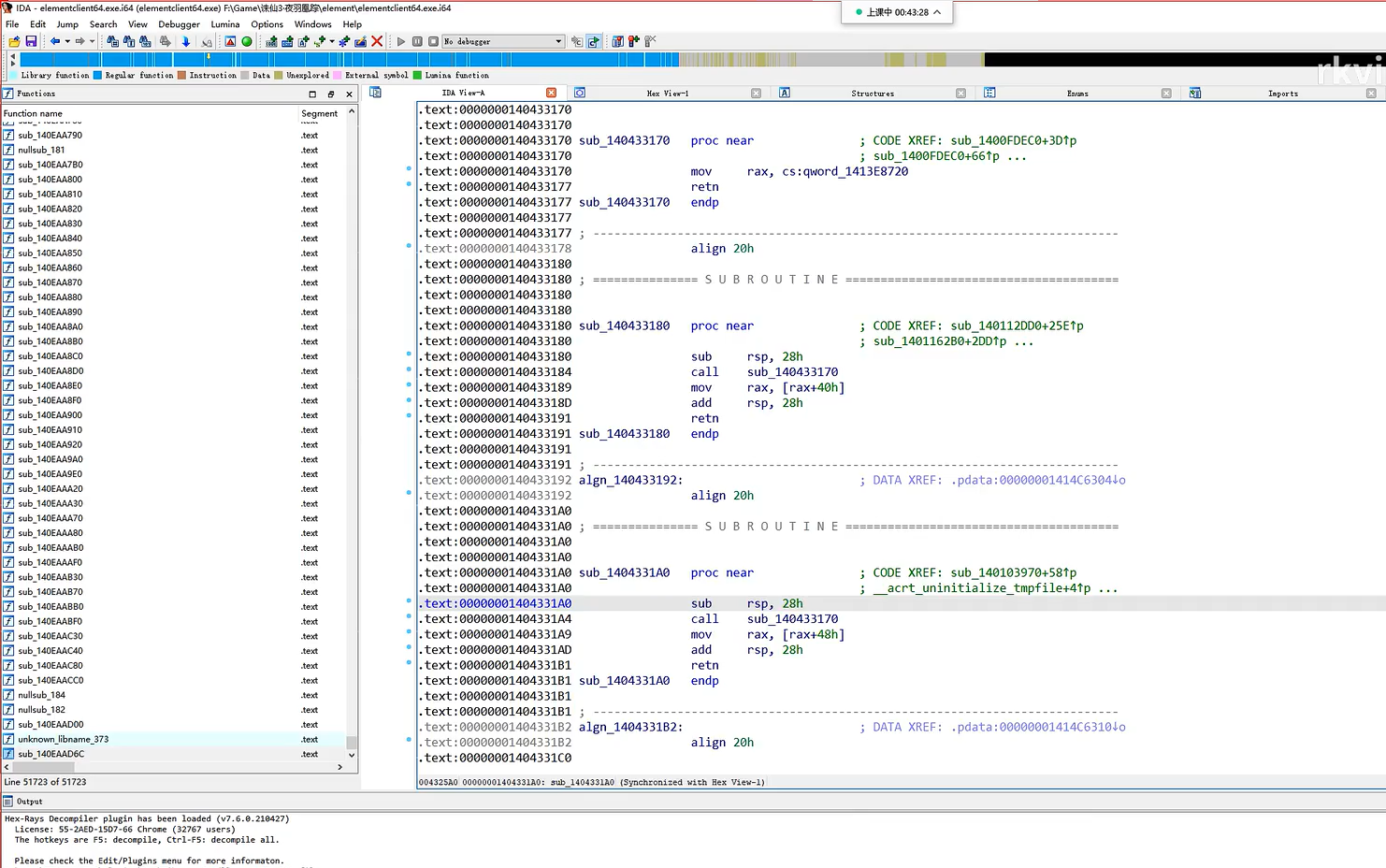
Task: Switch to the Structures tab
Action: (872, 94)
